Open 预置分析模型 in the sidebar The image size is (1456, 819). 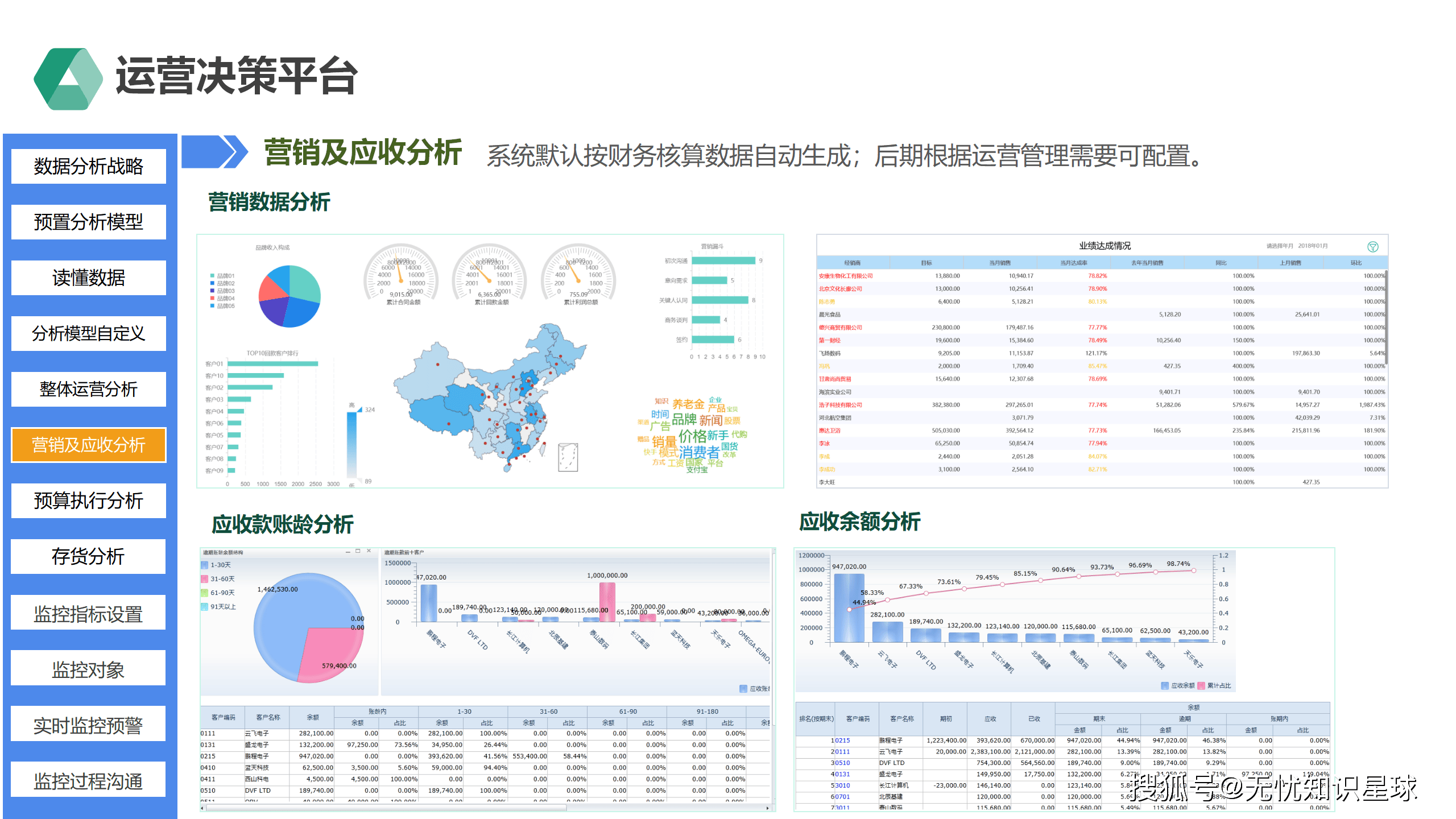coord(89,222)
